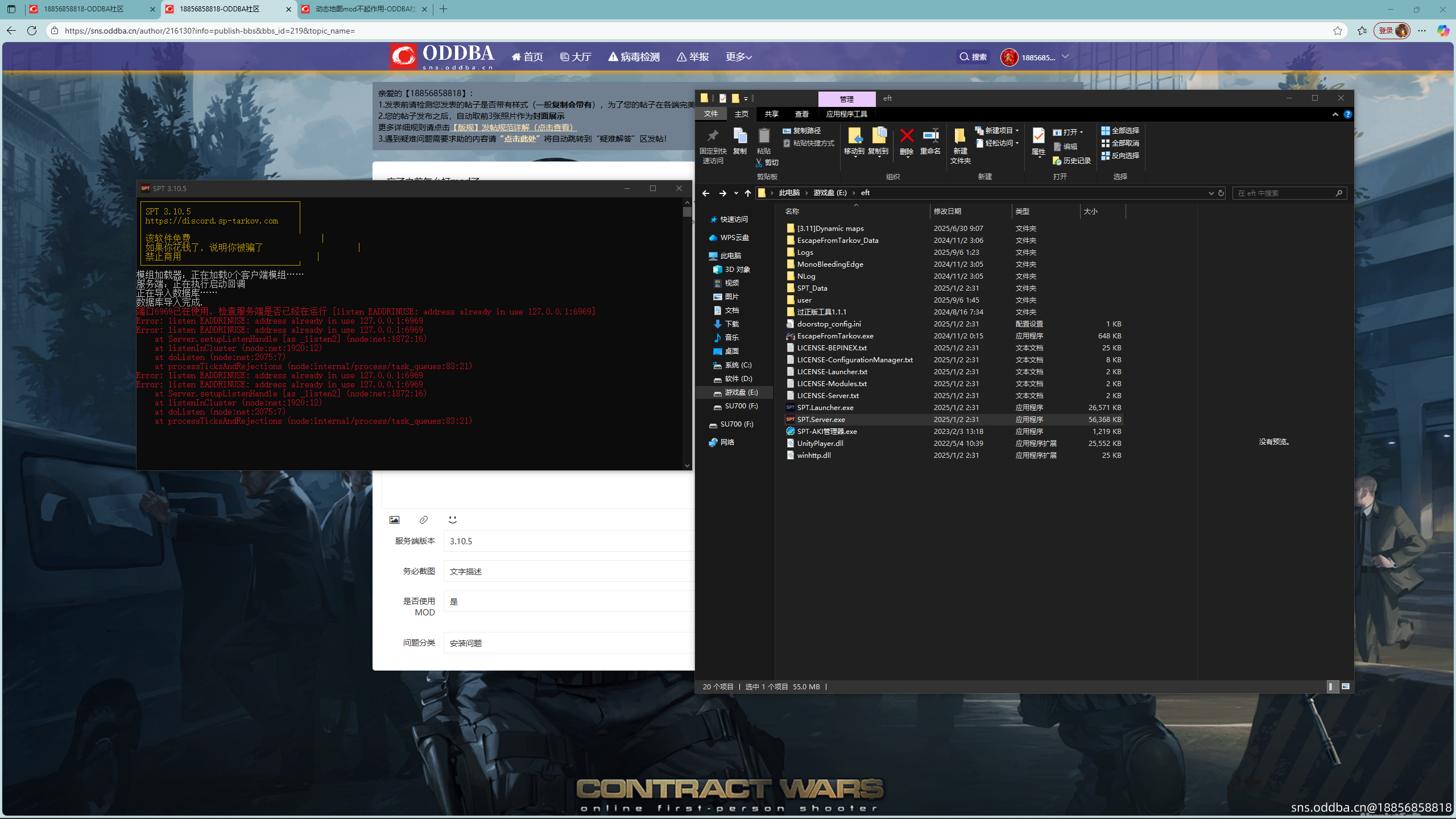Open a new browser tab with plus button
This screenshot has width=1456, height=819.
(x=444, y=9)
